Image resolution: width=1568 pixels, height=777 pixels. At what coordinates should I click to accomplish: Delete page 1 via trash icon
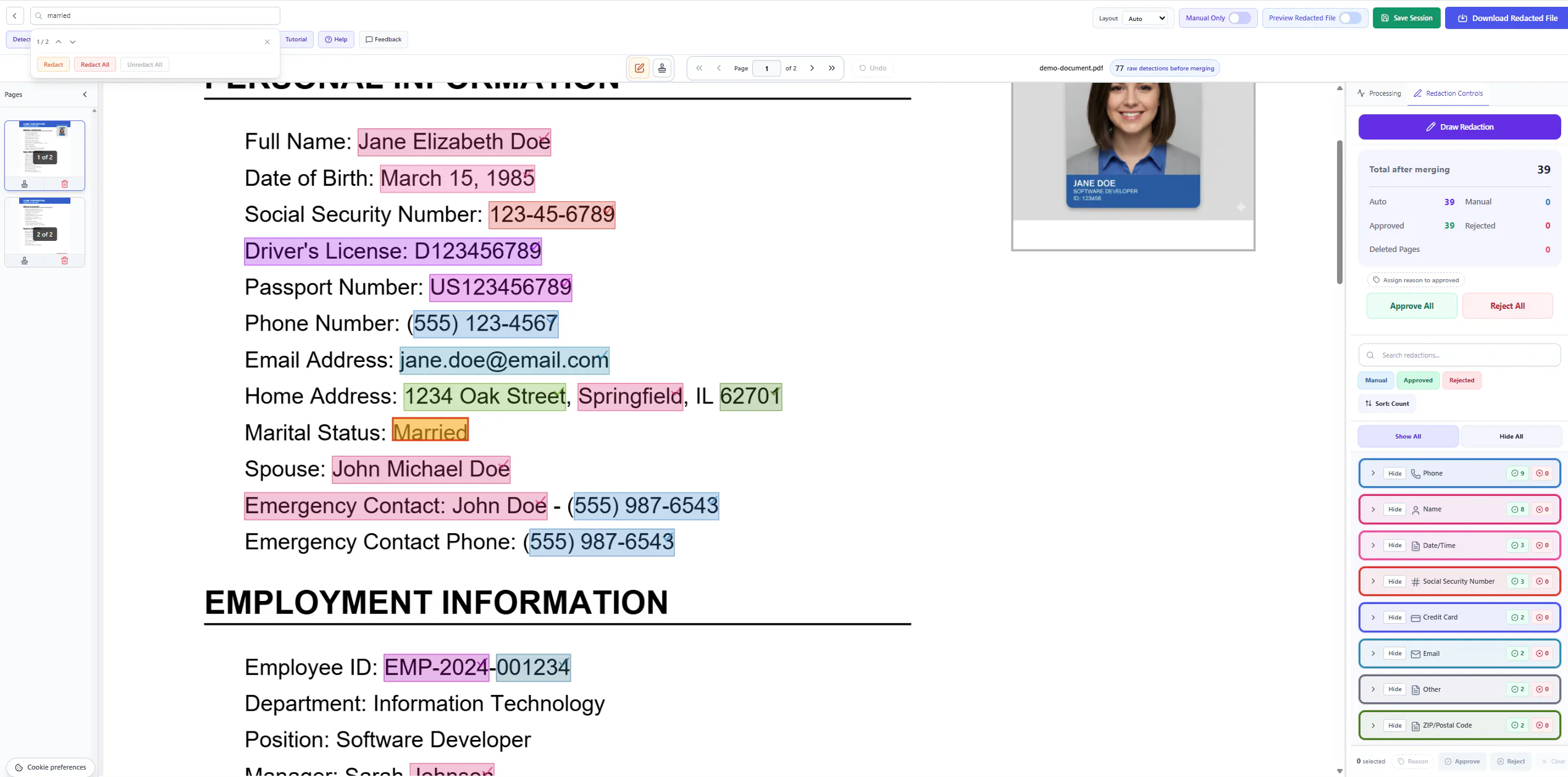pos(65,184)
